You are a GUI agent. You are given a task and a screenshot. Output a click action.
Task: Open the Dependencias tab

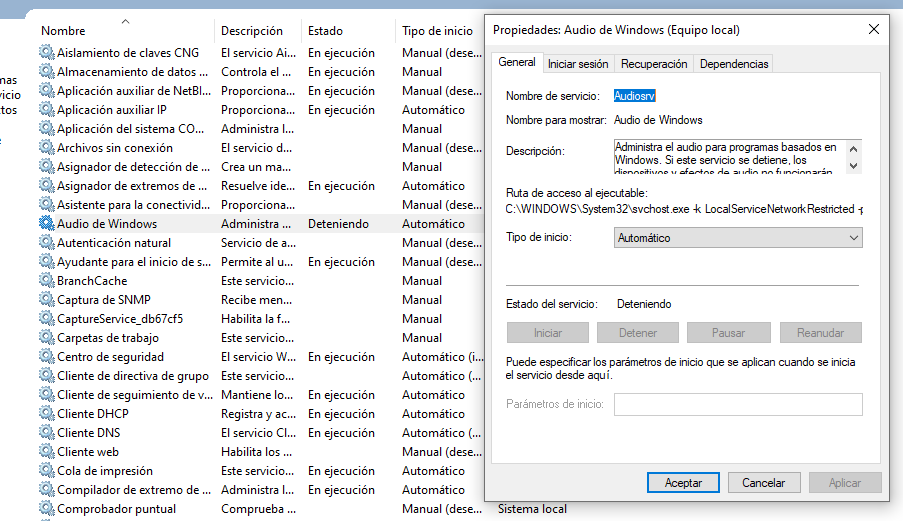(x=734, y=64)
